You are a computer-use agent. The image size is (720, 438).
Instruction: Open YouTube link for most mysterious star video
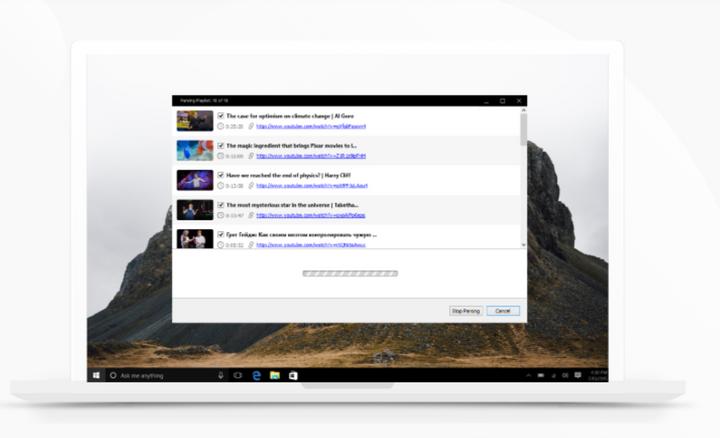coord(310,215)
